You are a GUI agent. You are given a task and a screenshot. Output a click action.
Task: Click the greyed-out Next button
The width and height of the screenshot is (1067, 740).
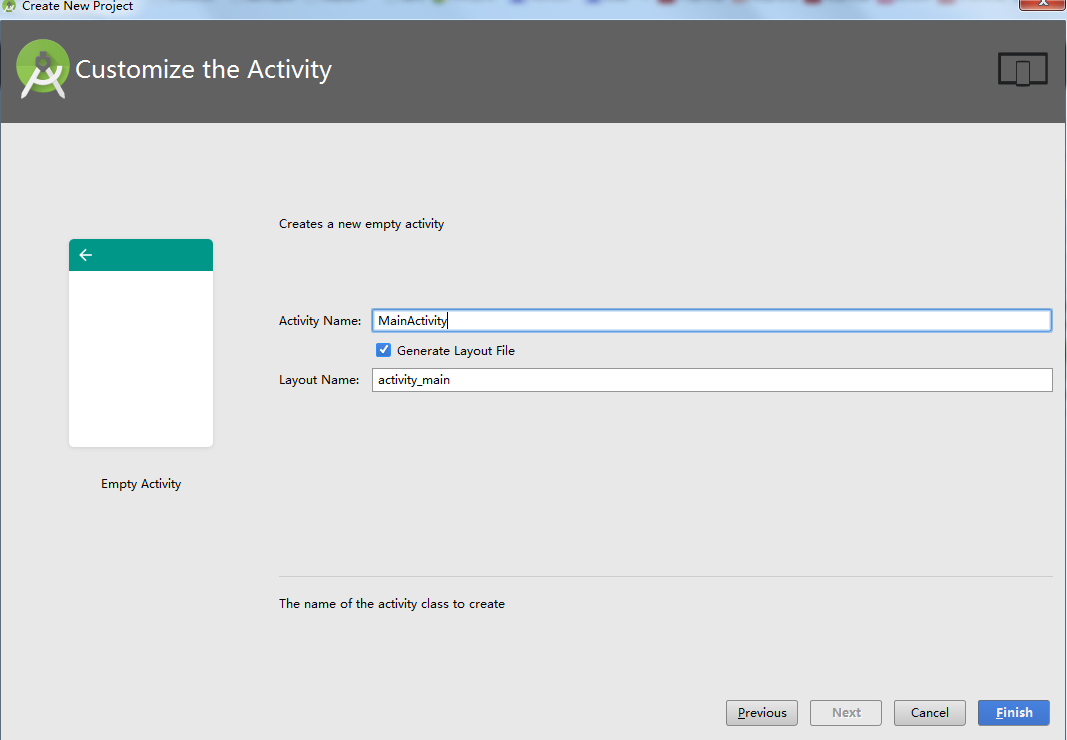[846, 713]
